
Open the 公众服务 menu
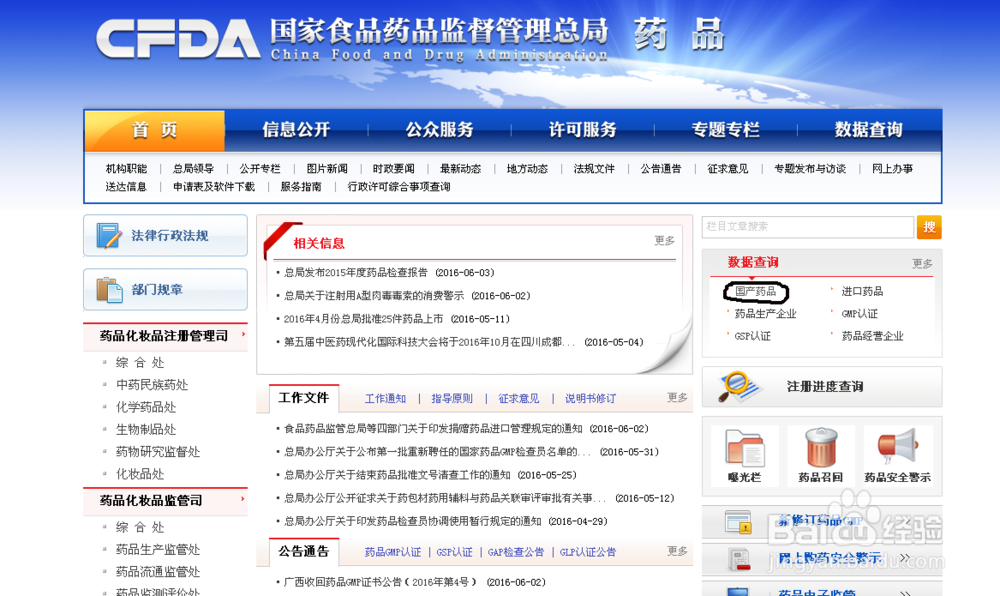point(439,130)
